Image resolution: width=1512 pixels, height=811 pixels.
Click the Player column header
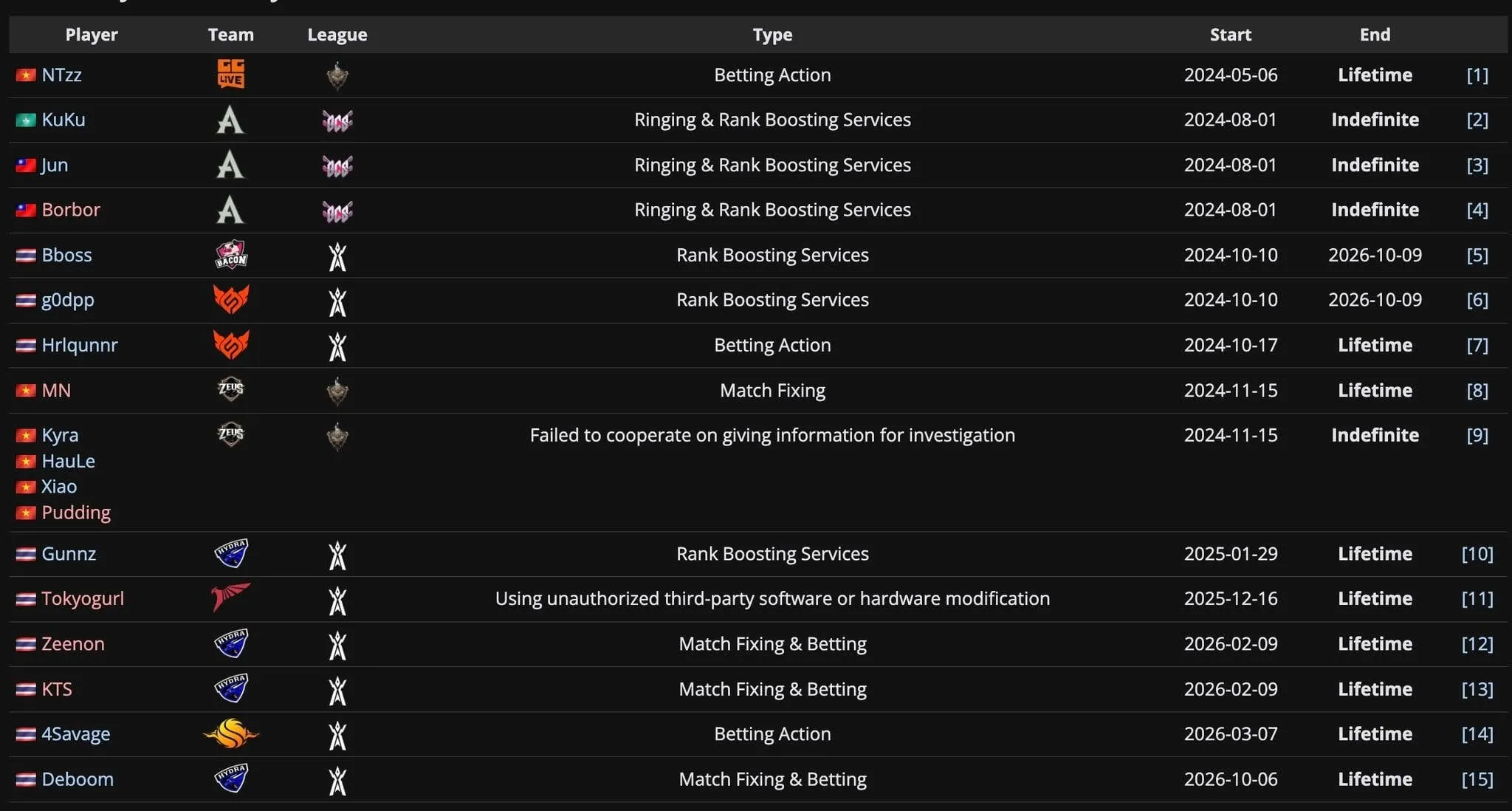click(92, 35)
